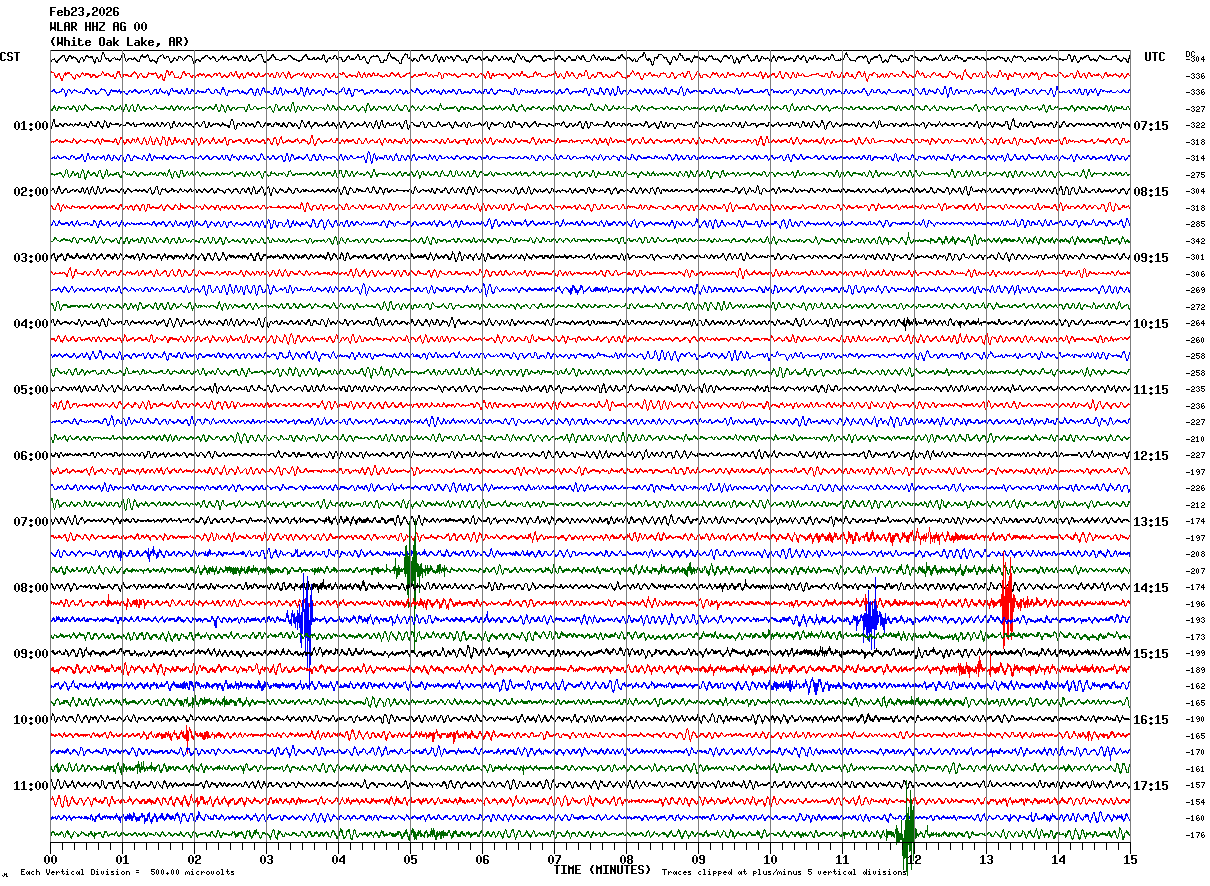The width and height of the screenshot is (1210, 886).
Task: Select the blue seismic burst between minutes 3 and 4
Action: point(304,619)
